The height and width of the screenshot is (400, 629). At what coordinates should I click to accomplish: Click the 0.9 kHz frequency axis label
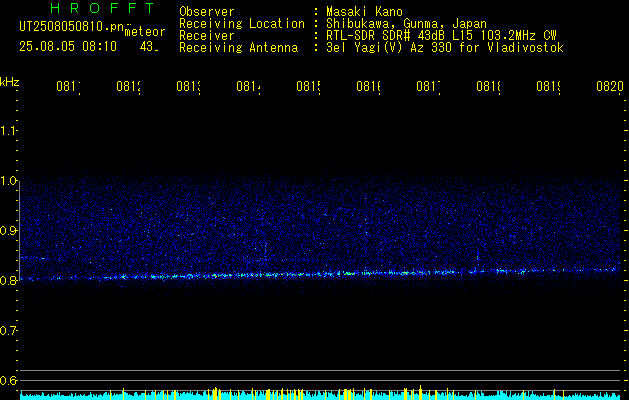click(x=8, y=231)
